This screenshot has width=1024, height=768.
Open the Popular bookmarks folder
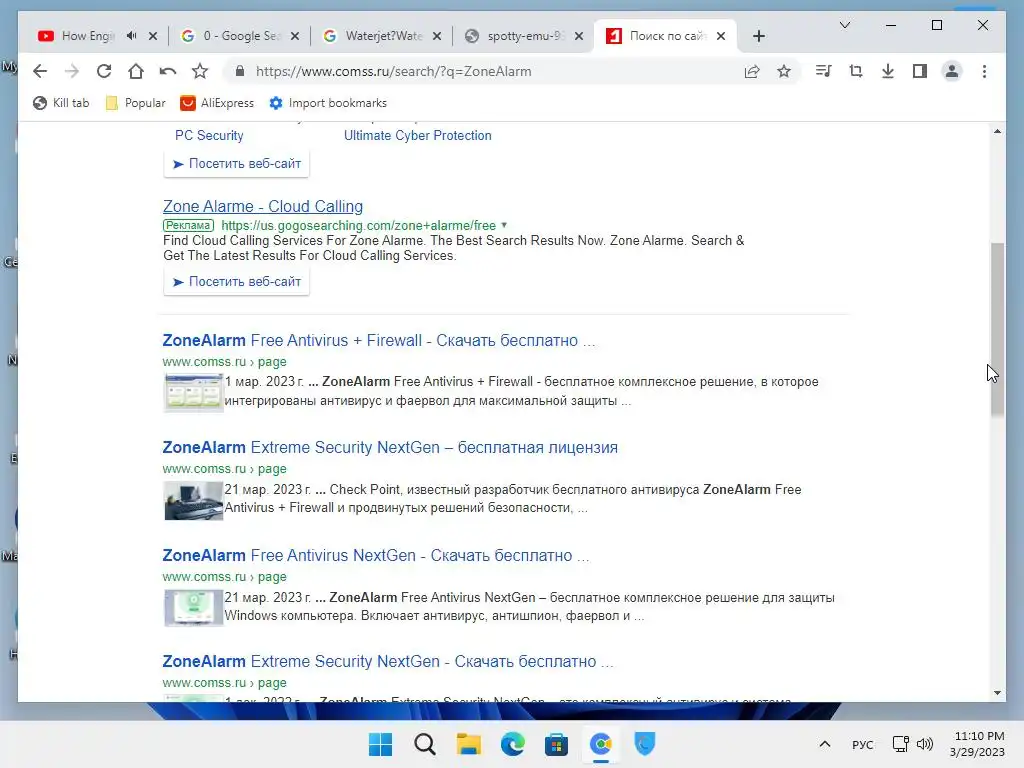coord(135,103)
